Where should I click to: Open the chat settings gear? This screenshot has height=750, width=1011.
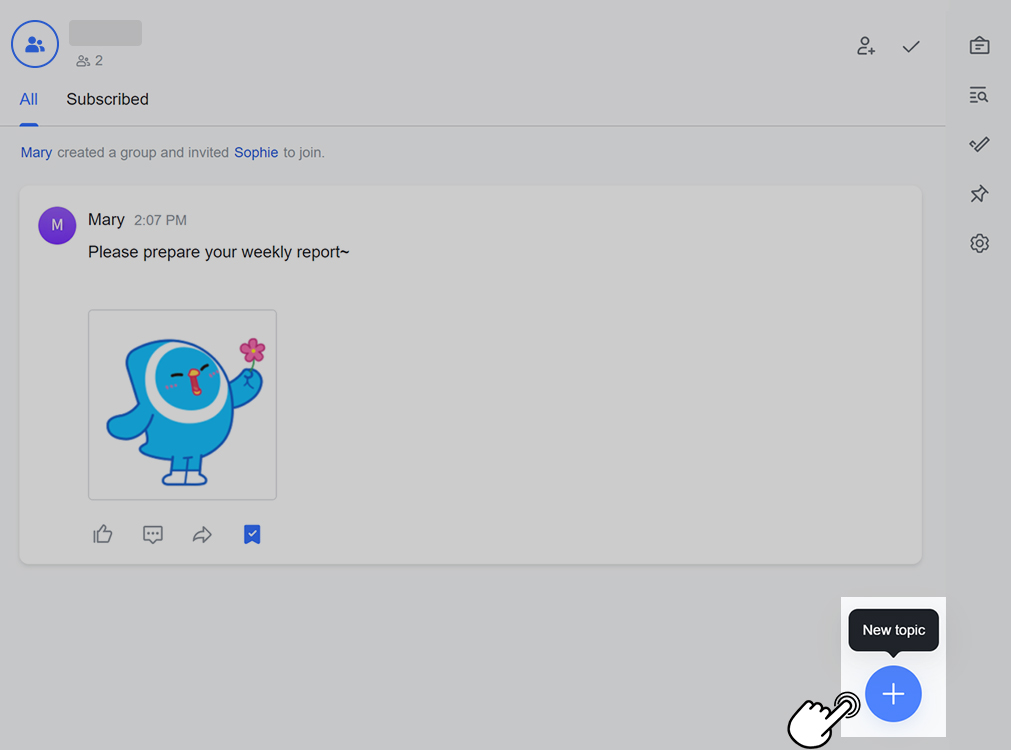tap(979, 243)
